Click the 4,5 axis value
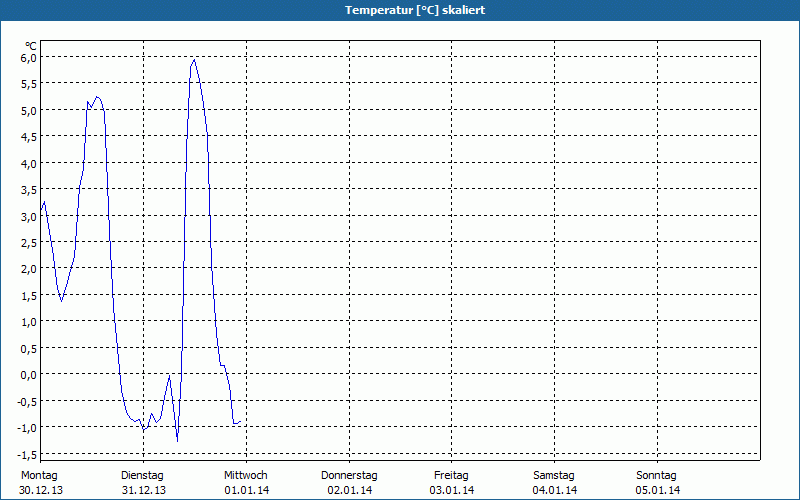The height and width of the screenshot is (500, 800). (29, 137)
